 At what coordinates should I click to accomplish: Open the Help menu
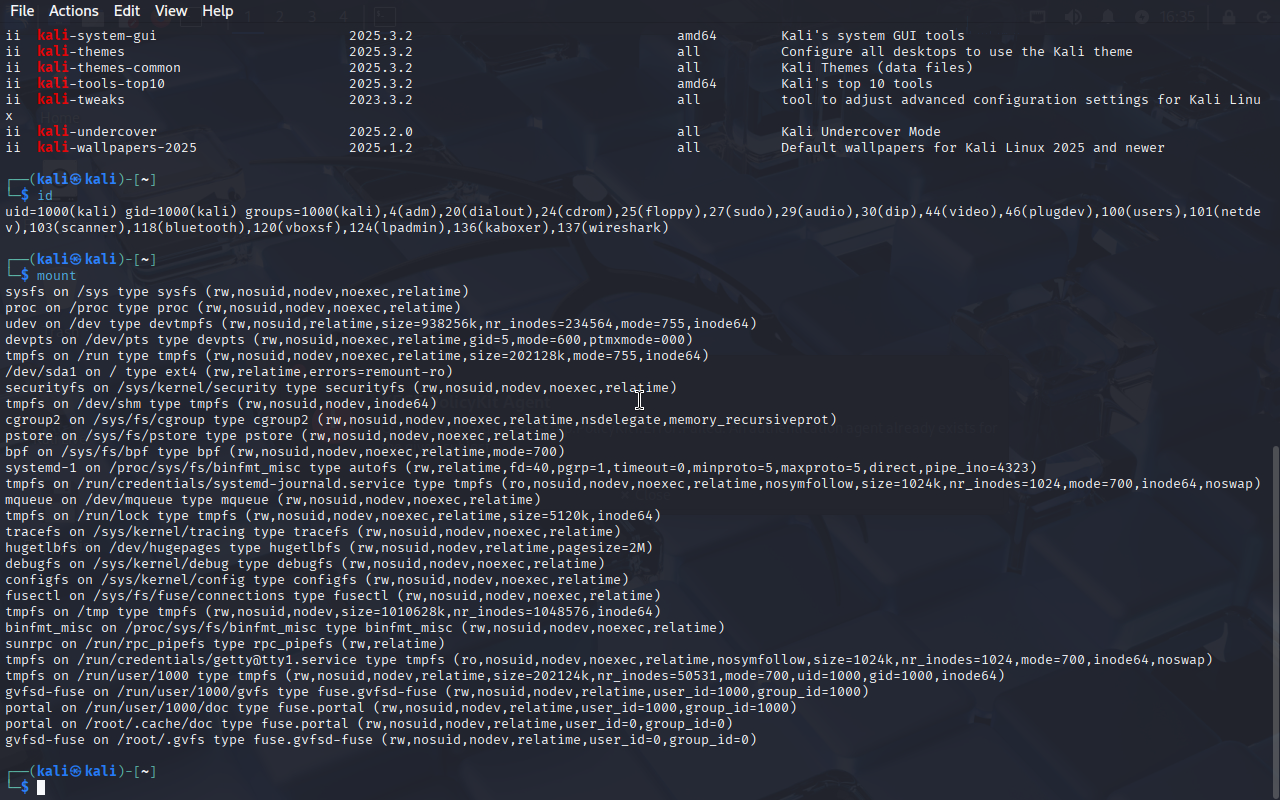[218, 11]
